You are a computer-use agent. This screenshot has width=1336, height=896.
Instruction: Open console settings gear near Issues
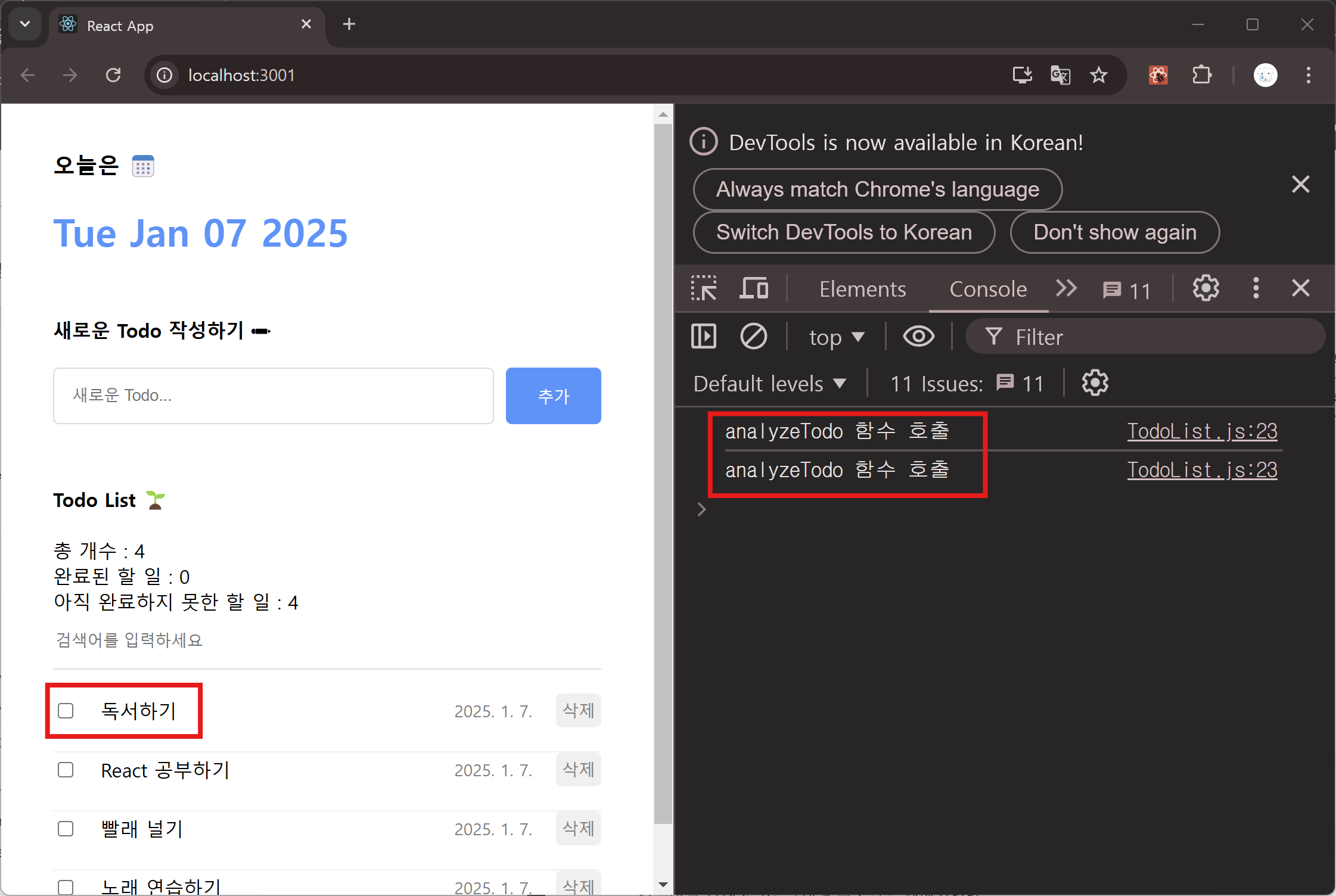pyautogui.click(x=1095, y=383)
